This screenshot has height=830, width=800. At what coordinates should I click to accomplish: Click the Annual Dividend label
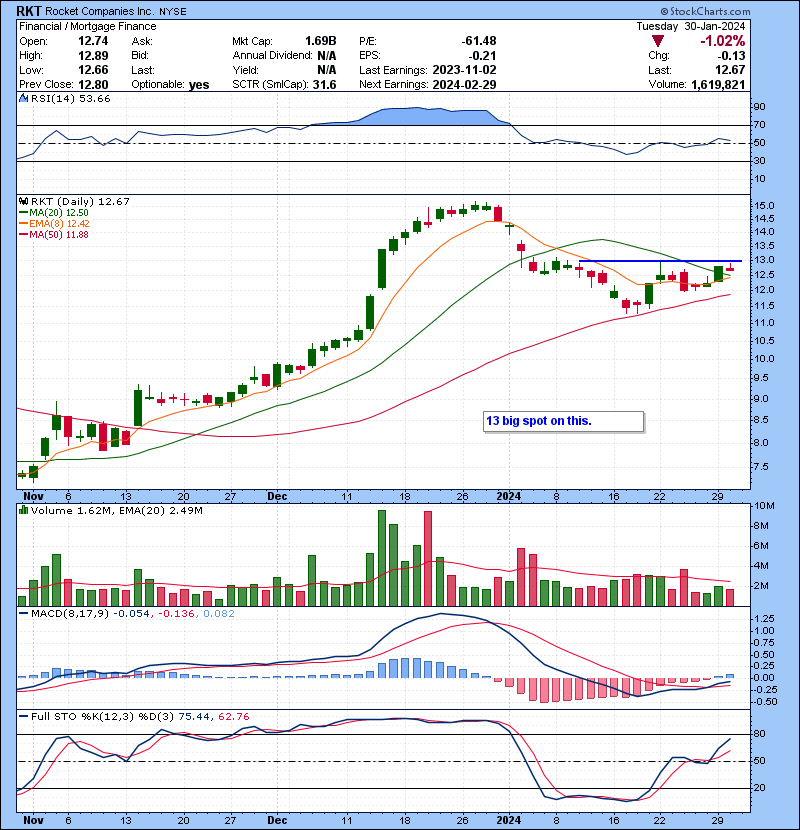[273, 56]
